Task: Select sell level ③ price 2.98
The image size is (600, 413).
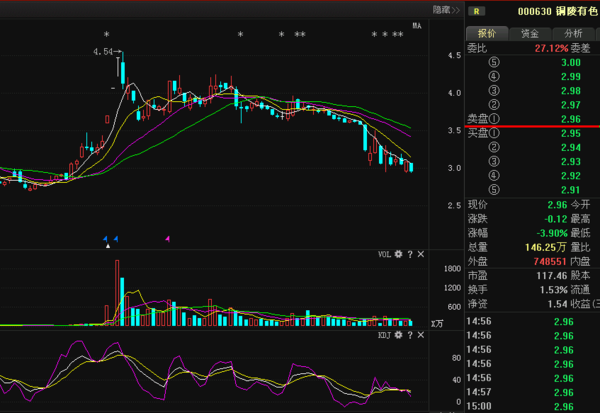Action: [571, 91]
